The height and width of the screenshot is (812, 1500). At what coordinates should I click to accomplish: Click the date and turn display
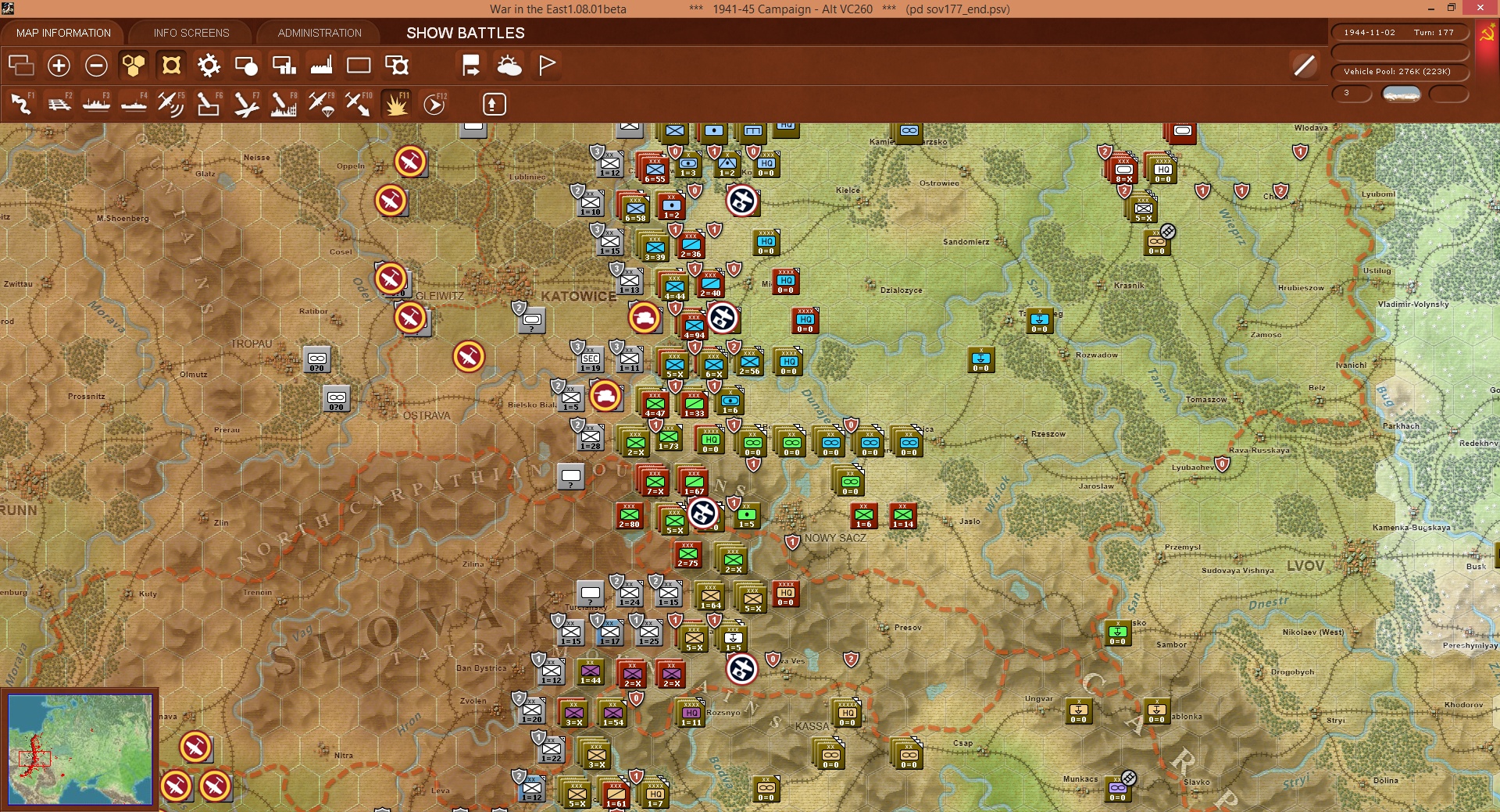coord(1399,33)
